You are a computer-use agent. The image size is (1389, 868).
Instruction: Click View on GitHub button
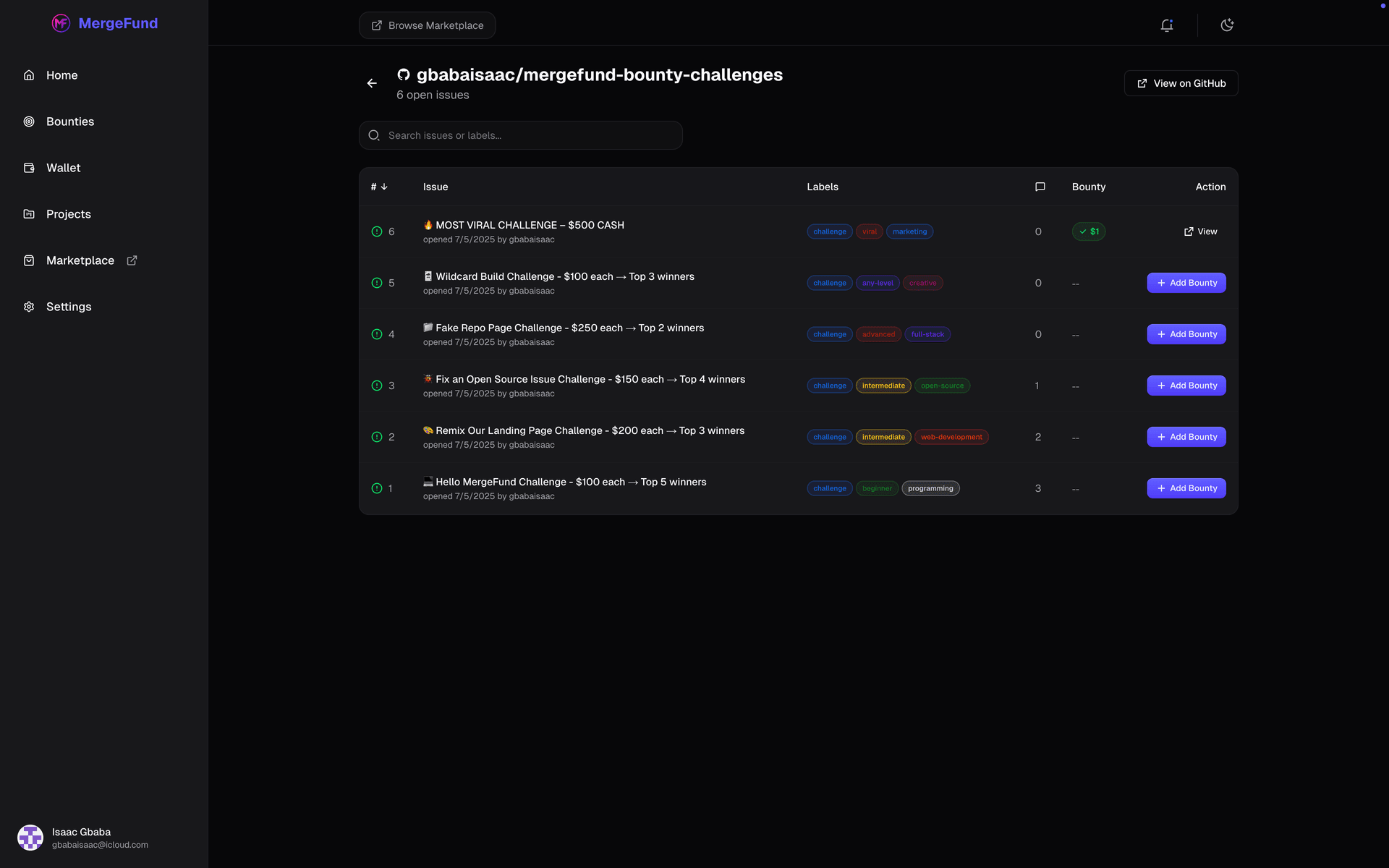click(x=1180, y=83)
